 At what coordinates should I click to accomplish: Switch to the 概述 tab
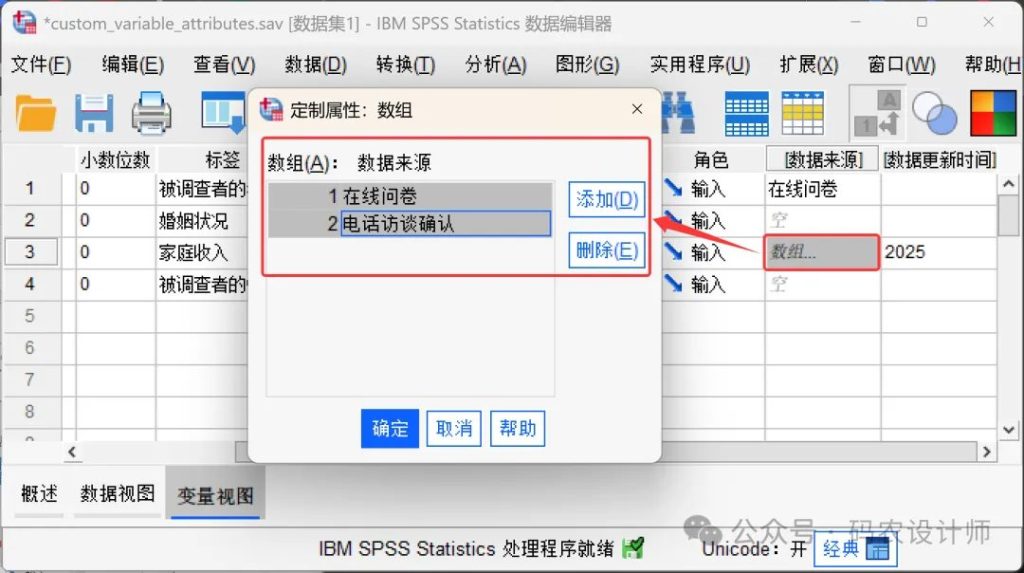(x=39, y=494)
